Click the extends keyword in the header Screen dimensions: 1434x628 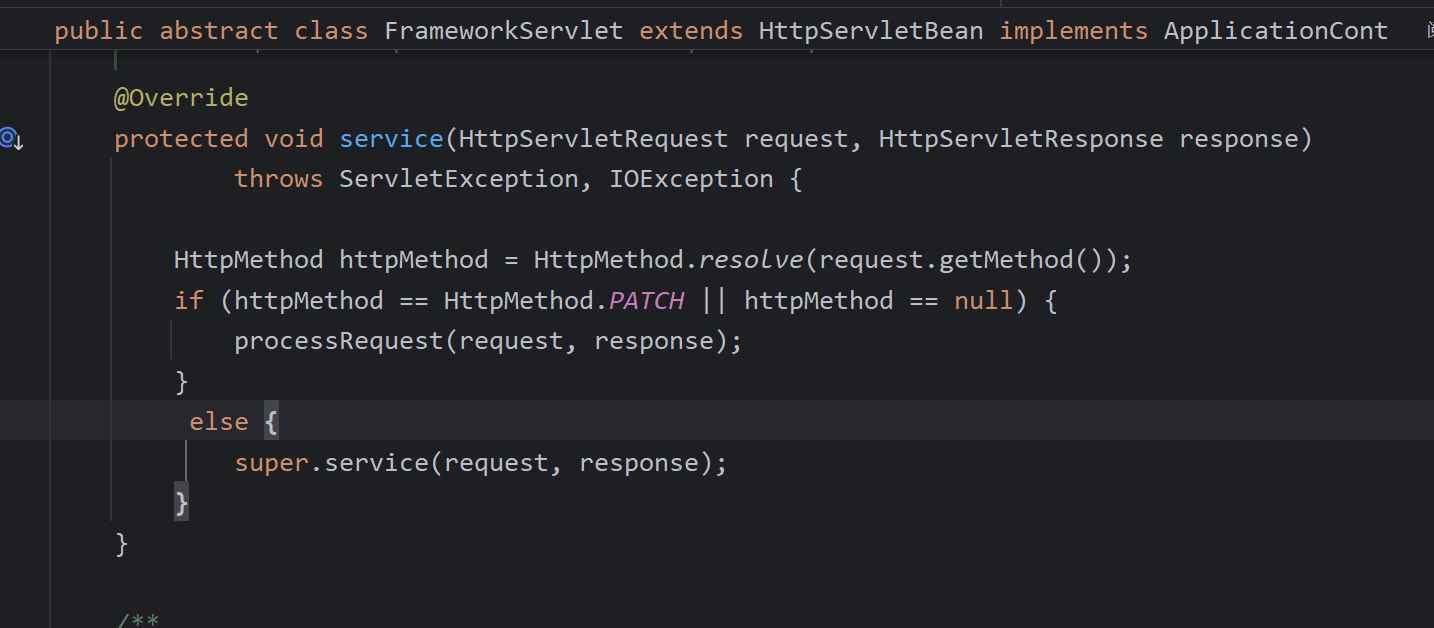[691, 31]
